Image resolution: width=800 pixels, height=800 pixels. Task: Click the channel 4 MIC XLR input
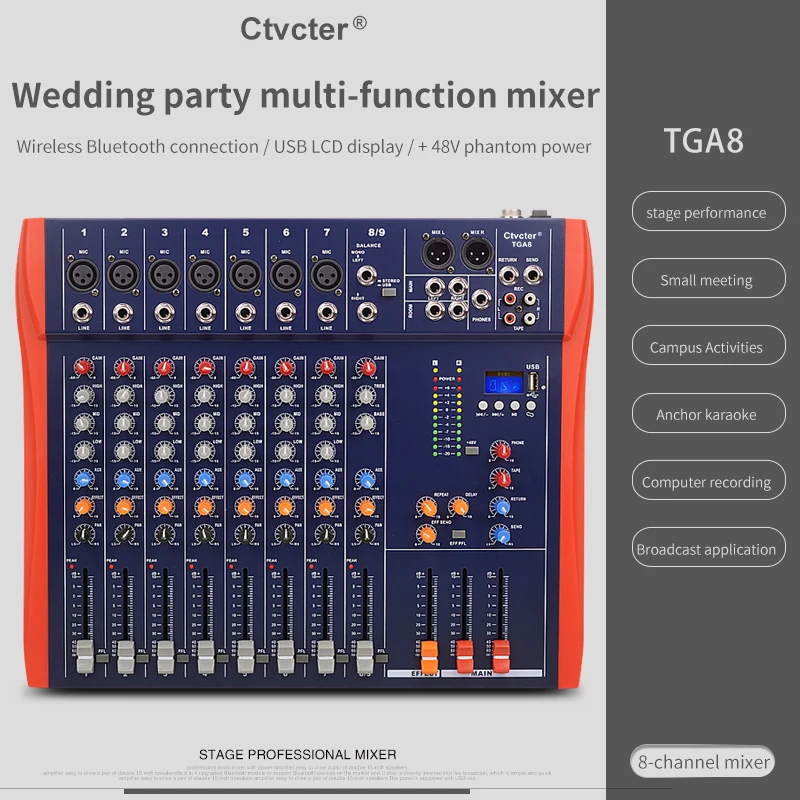205,276
